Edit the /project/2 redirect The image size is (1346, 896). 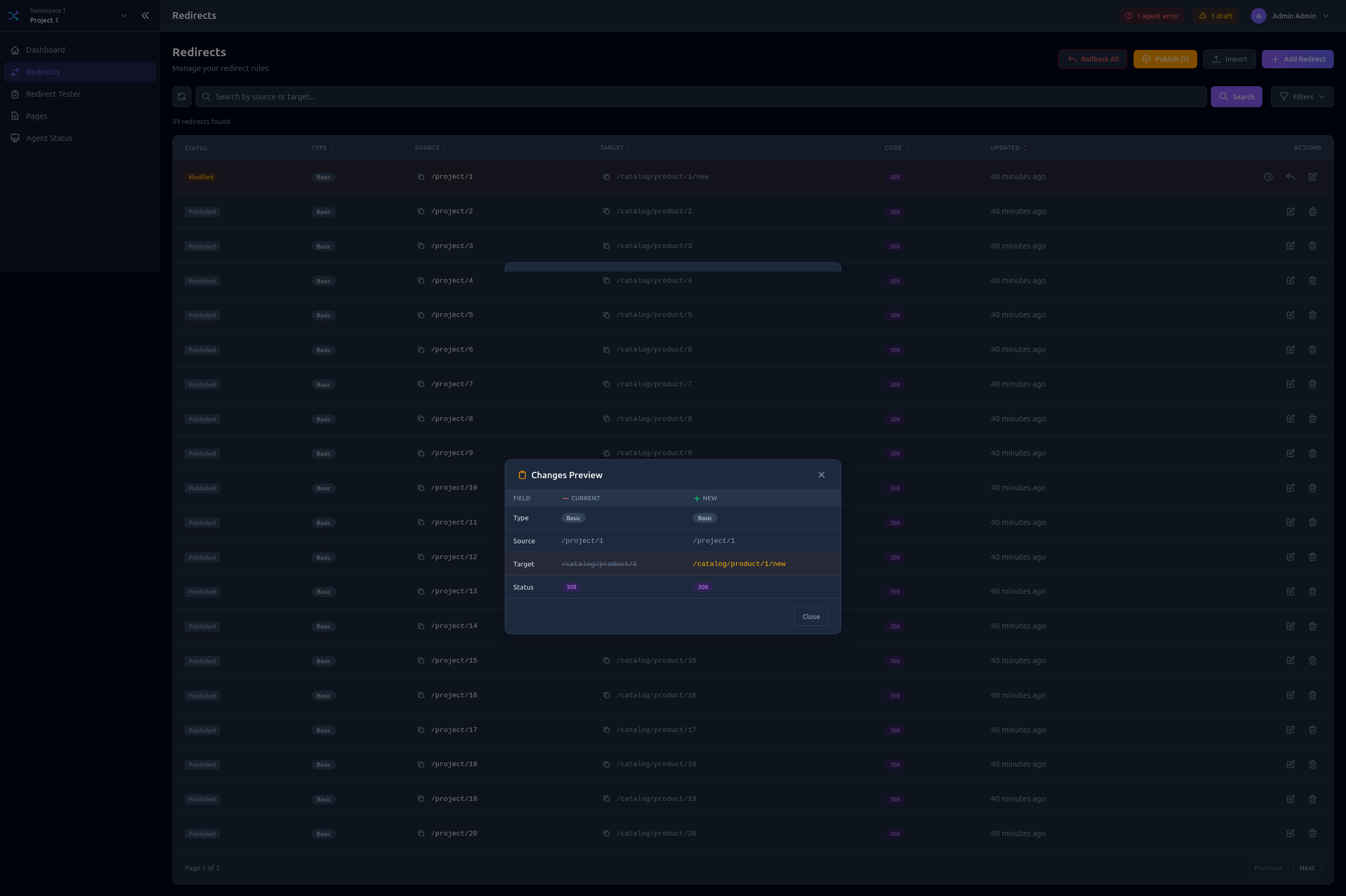1290,211
